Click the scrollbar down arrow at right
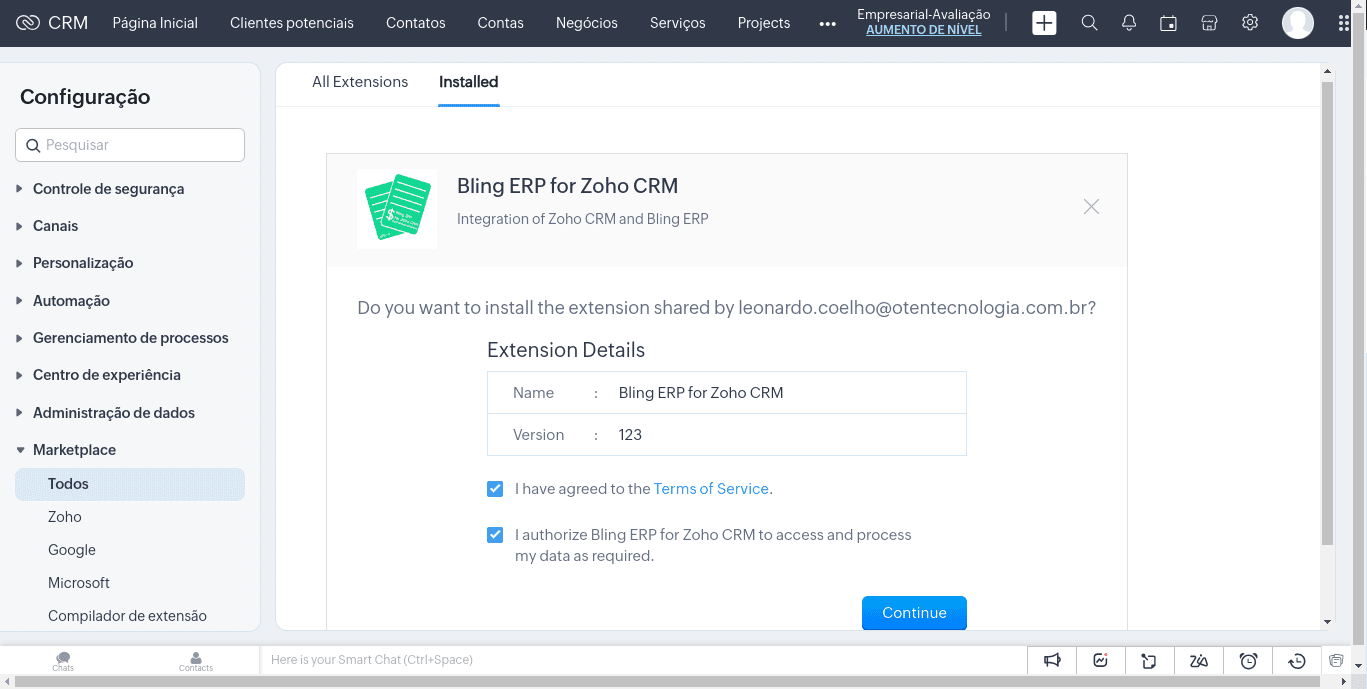 coord(1327,622)
